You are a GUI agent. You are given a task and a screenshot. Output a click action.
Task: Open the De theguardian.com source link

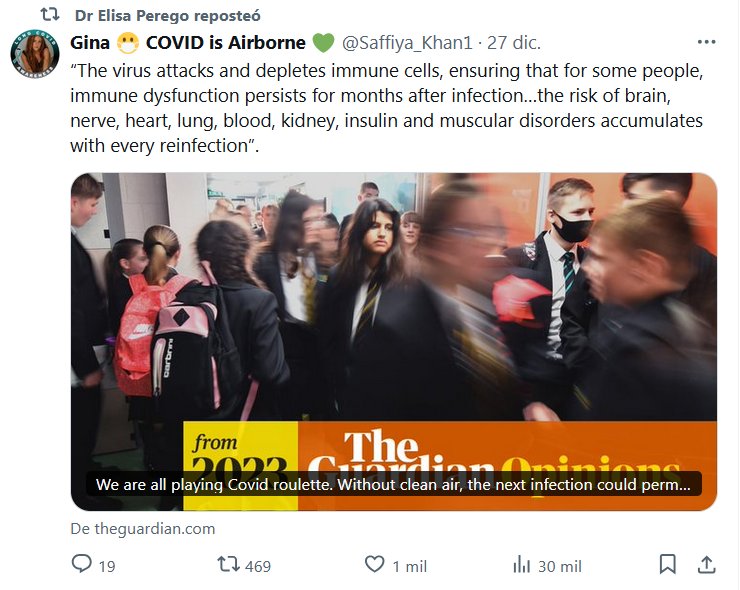143,529
